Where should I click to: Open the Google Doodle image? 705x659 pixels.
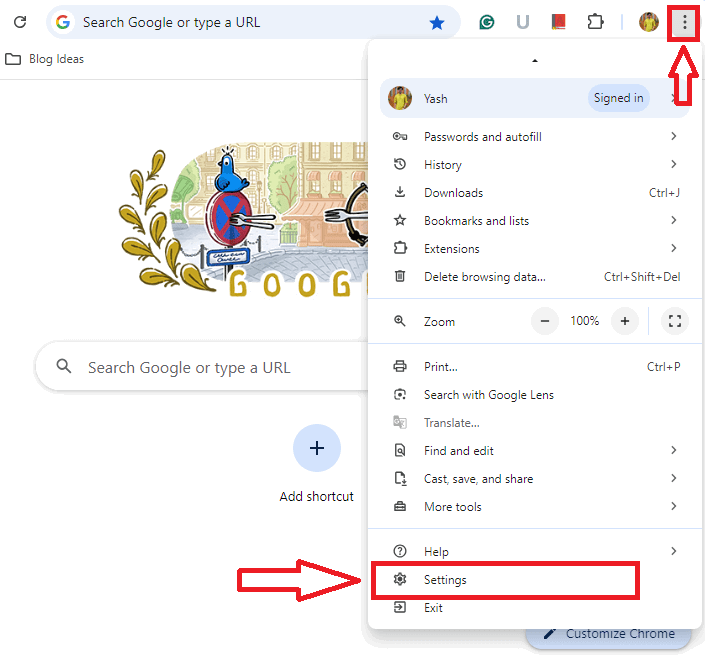click(x=245, y=220)
